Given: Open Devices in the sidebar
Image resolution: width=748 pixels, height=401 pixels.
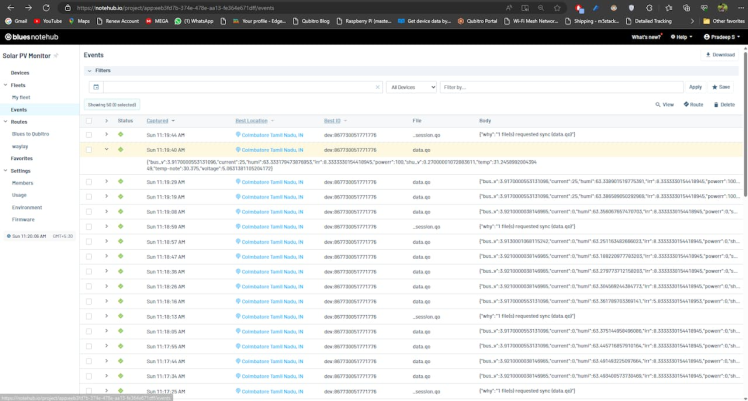Looking at the screenshot, I should 20,73.
